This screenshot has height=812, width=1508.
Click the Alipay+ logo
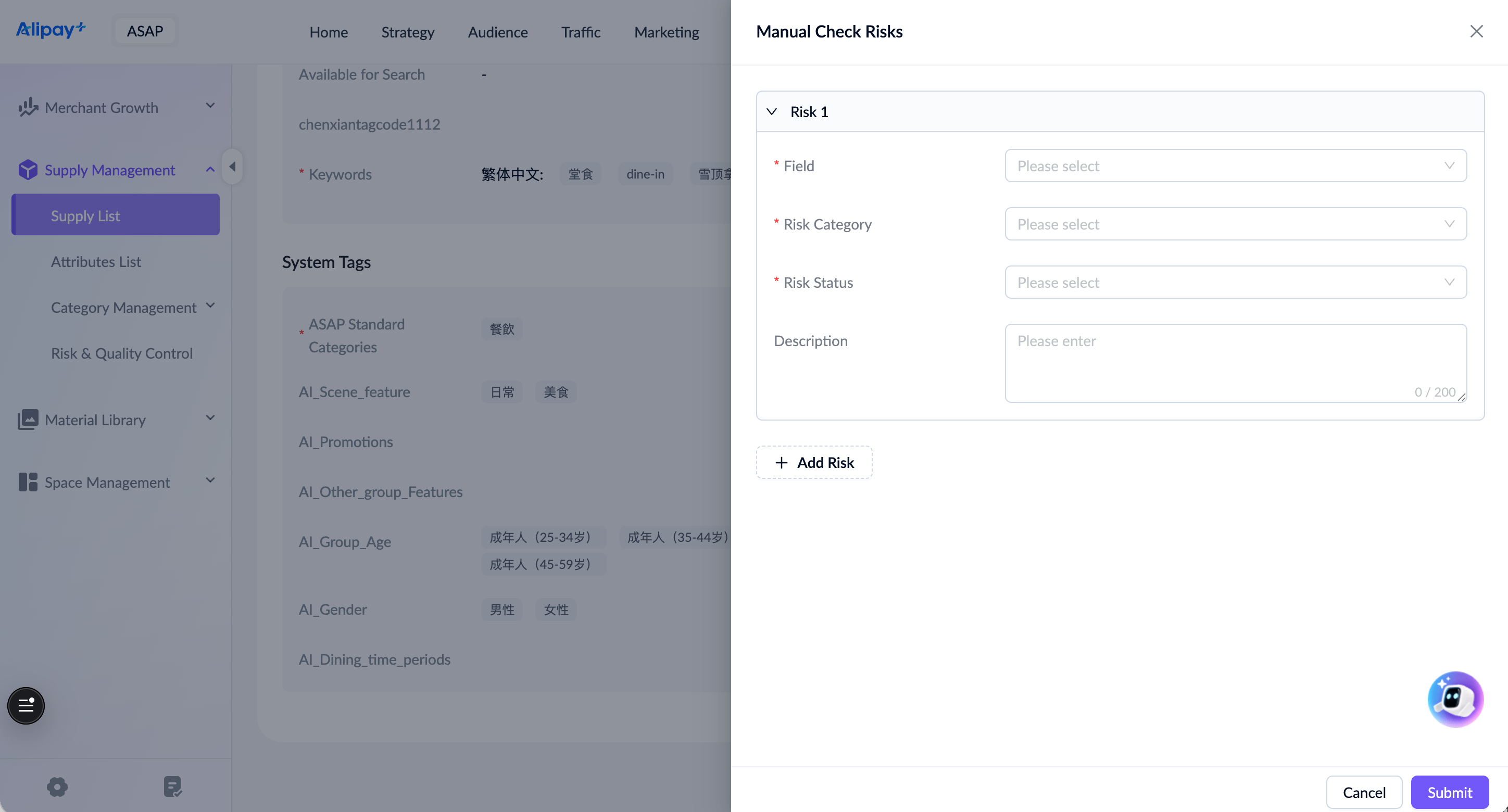51,30
